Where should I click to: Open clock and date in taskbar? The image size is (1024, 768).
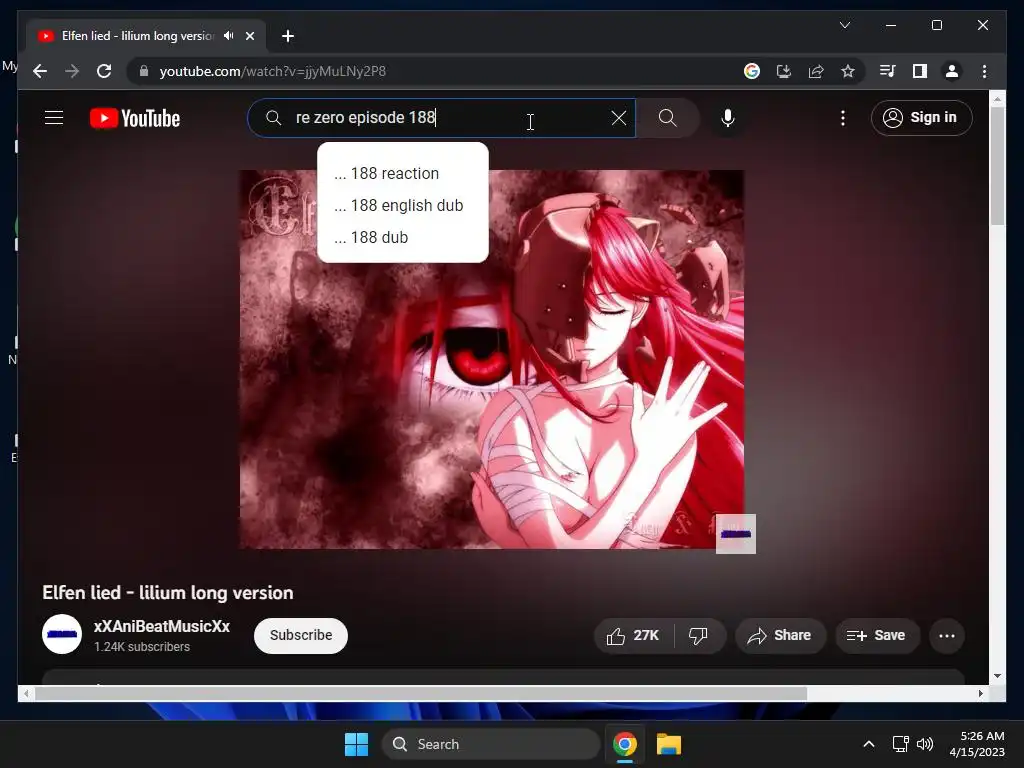coord(977,744)
